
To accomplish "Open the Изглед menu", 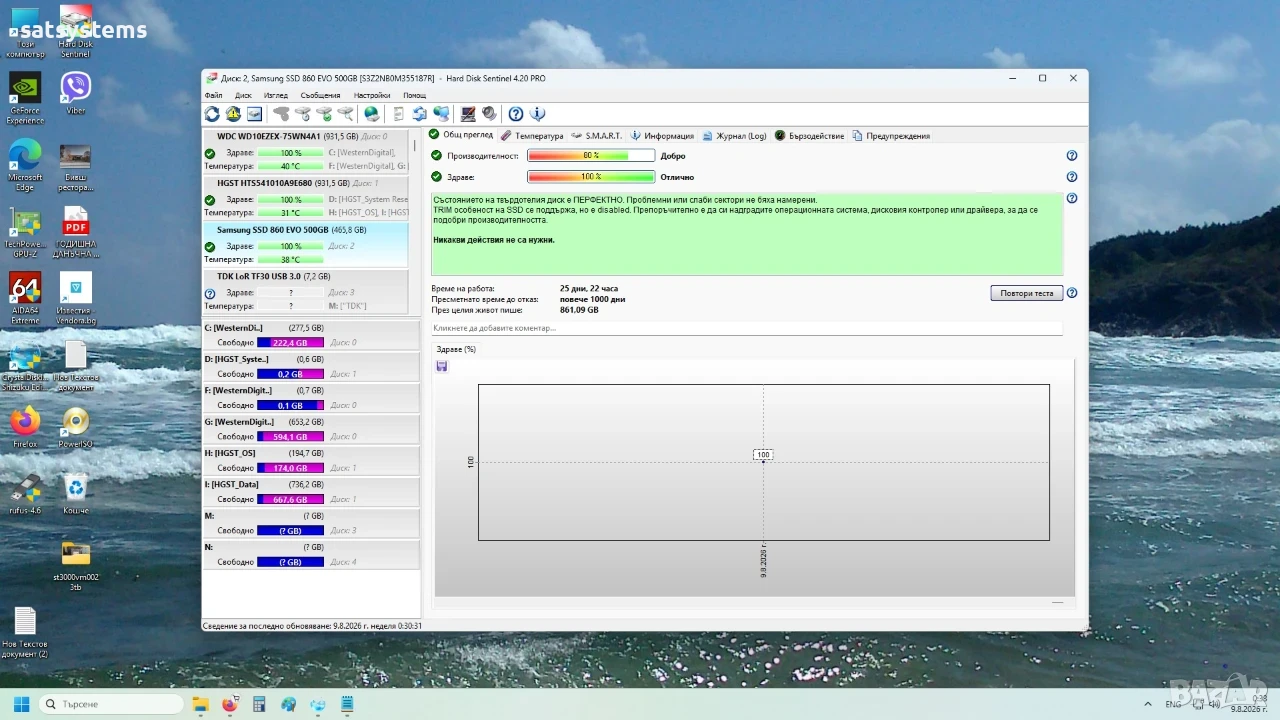I will pyautogui.click(x=276, y=96).
